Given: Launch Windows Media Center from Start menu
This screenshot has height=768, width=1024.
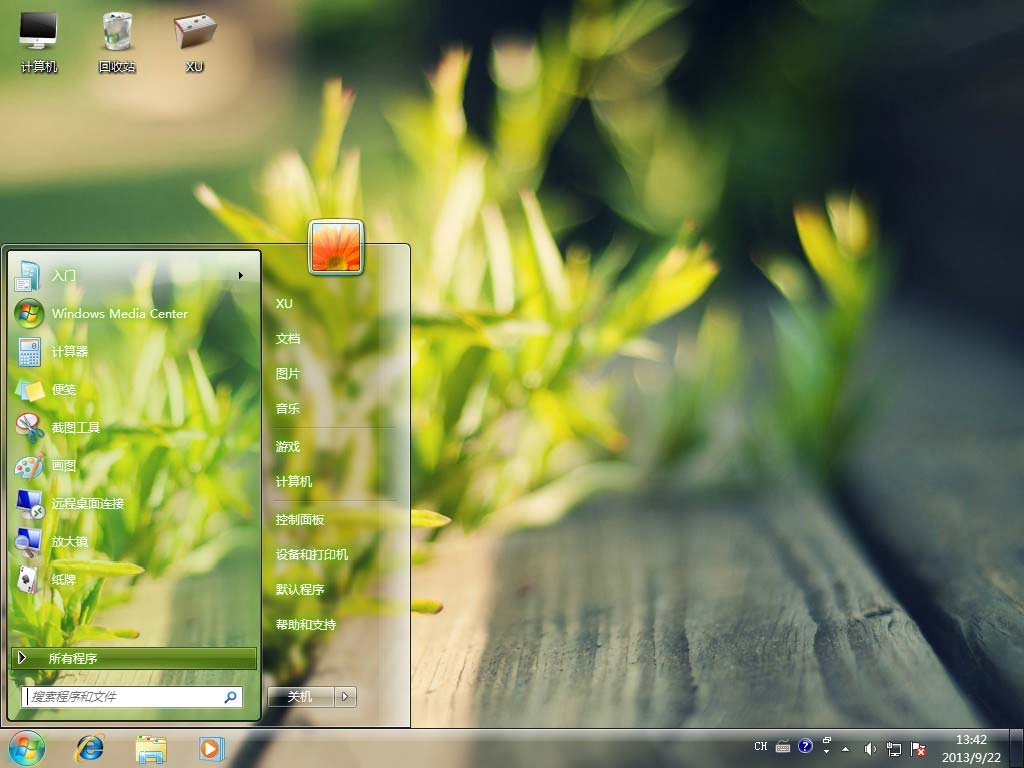Looking at the screenshot, I should [119, 313].
